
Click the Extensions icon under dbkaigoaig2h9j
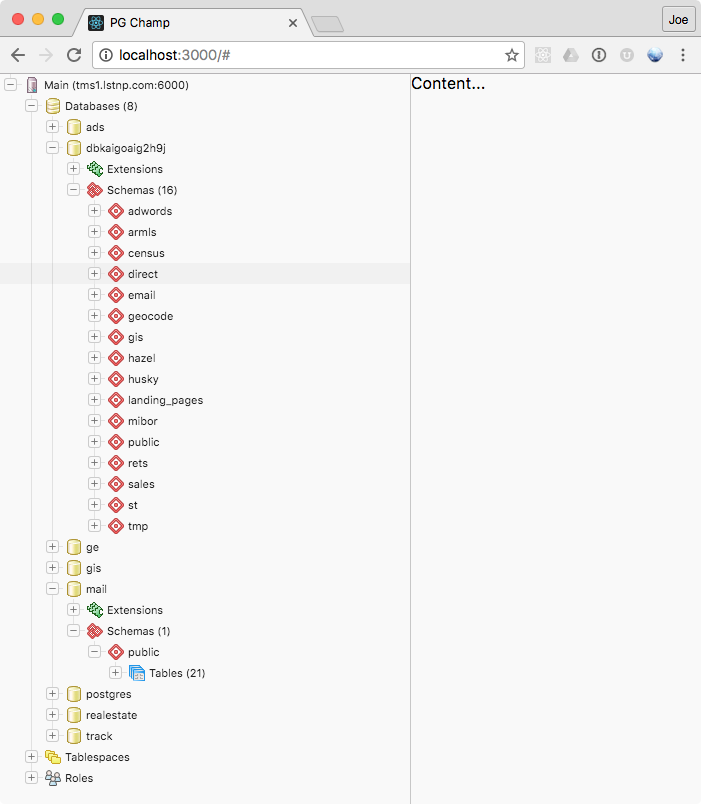click(x=95, y=169)
